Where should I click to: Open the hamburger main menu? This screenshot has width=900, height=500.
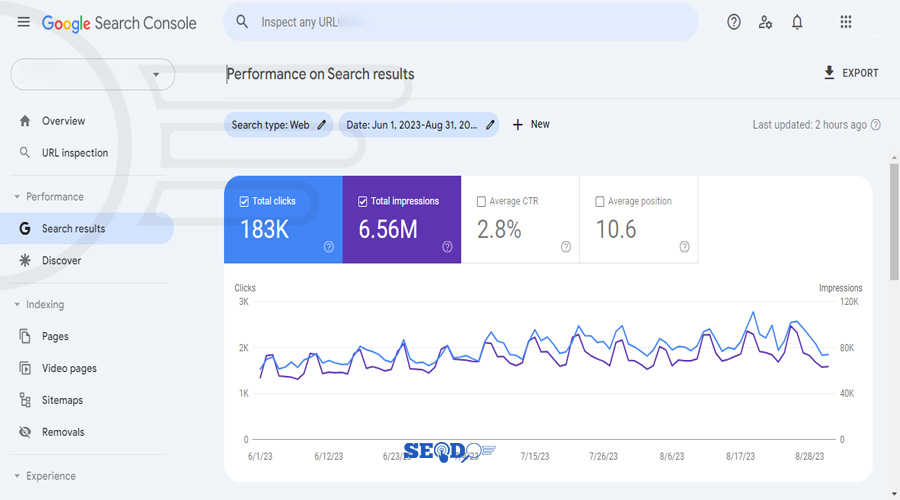point(23,22)
